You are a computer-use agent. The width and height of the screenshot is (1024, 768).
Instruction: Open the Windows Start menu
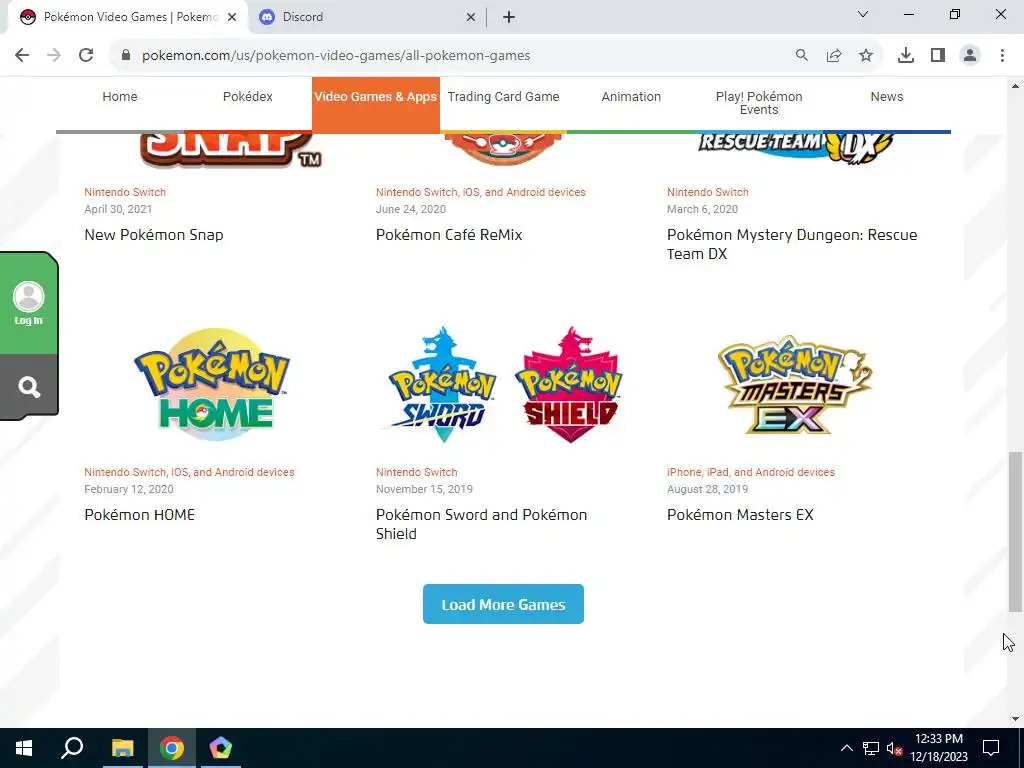click(24, 748)
